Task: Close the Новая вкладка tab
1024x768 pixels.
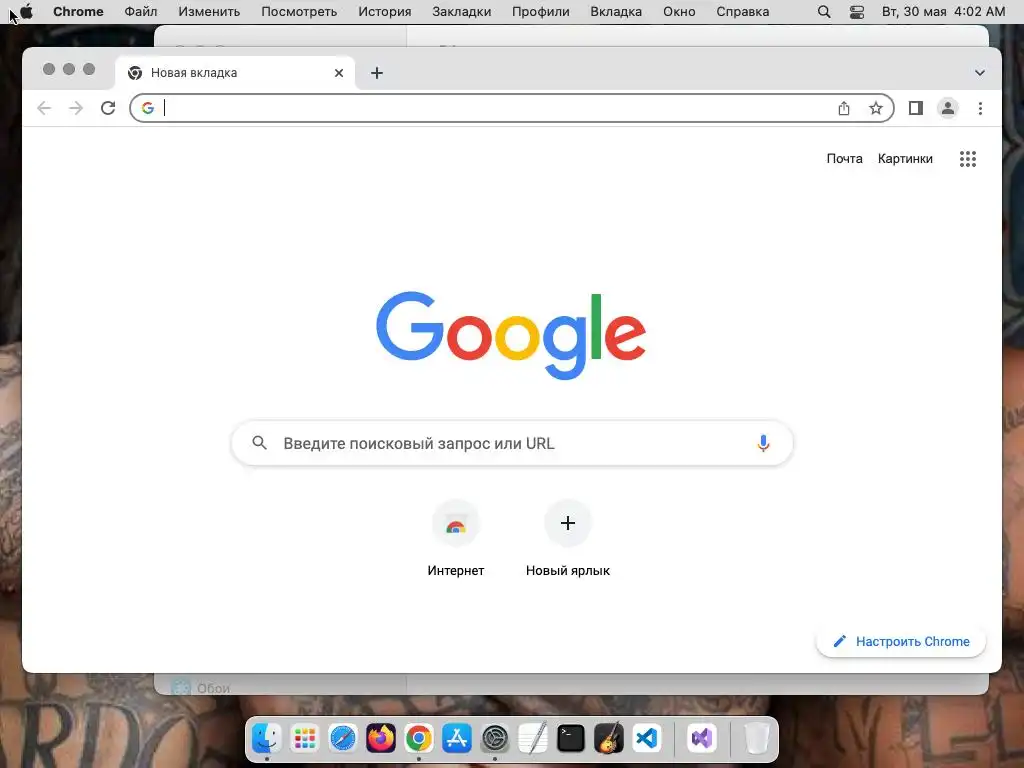Action: [x=339, y=73]
